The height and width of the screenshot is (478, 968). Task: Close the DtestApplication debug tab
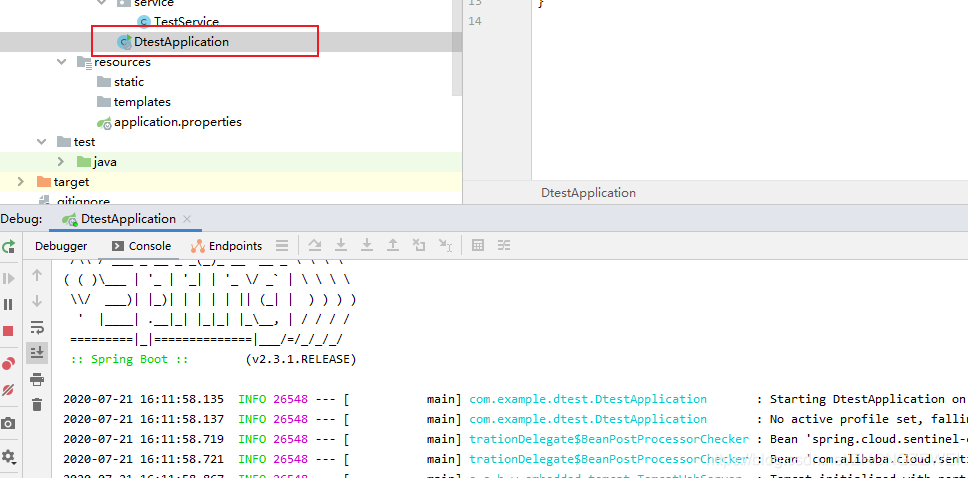click(x=187, y=219)
